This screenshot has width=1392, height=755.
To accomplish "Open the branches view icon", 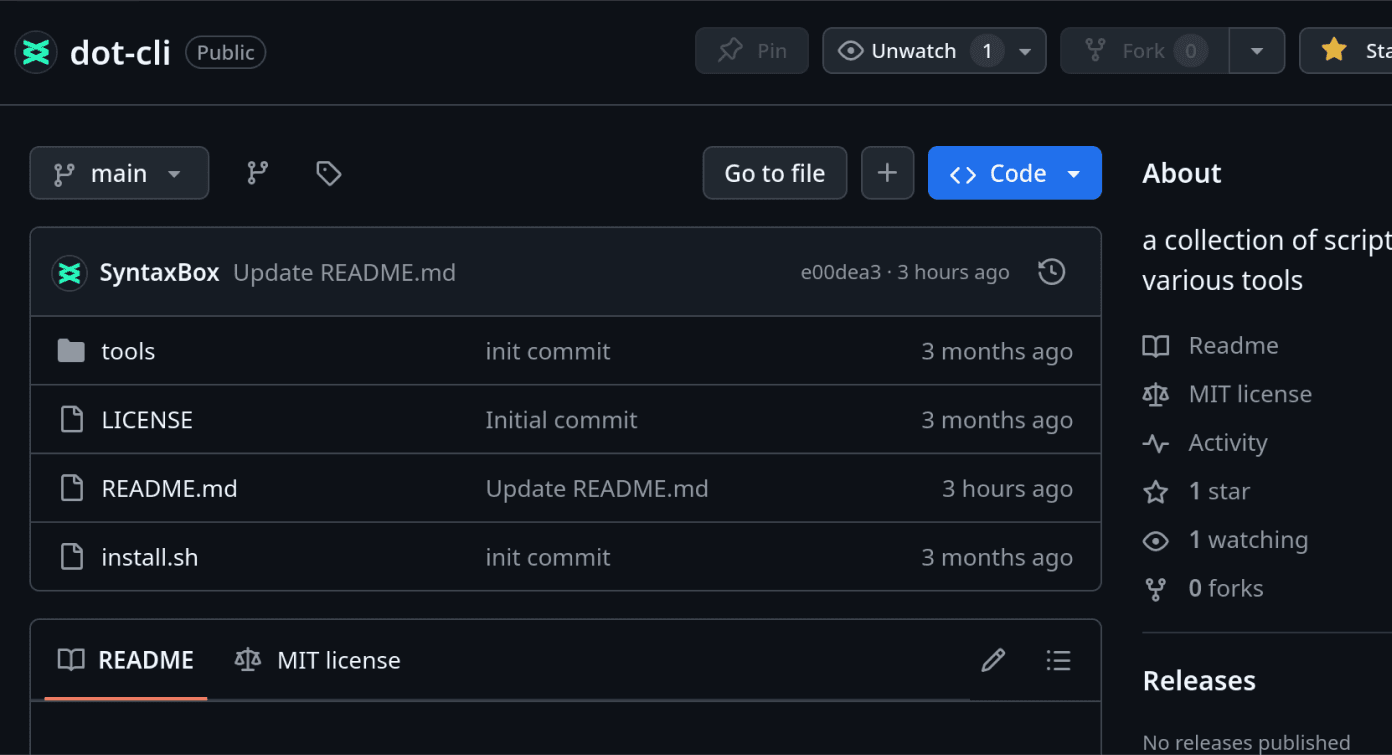I will point(258,173).
